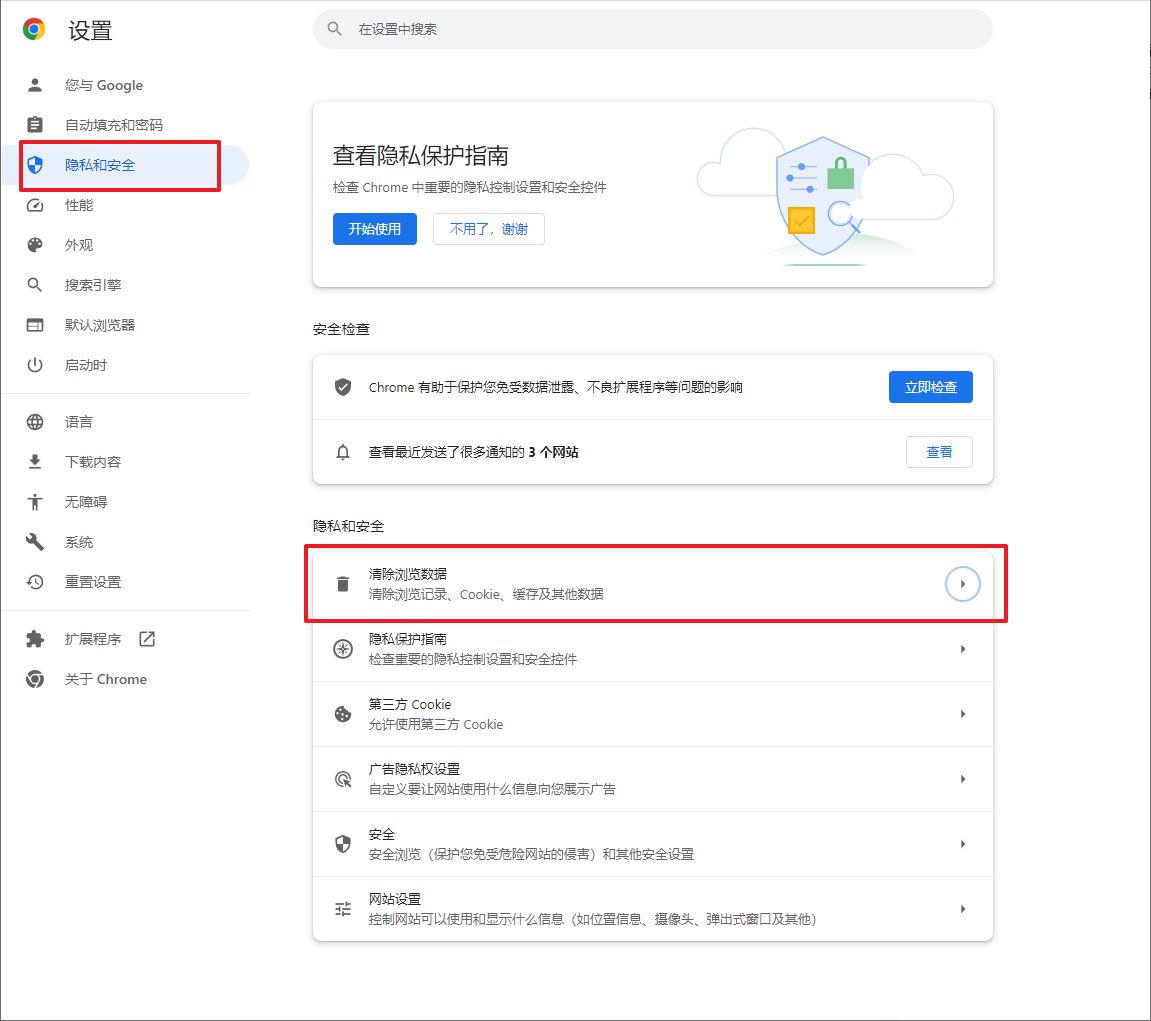Click the palette icon for 外观
The image size is (1151, 1021).
pos(35,245)
